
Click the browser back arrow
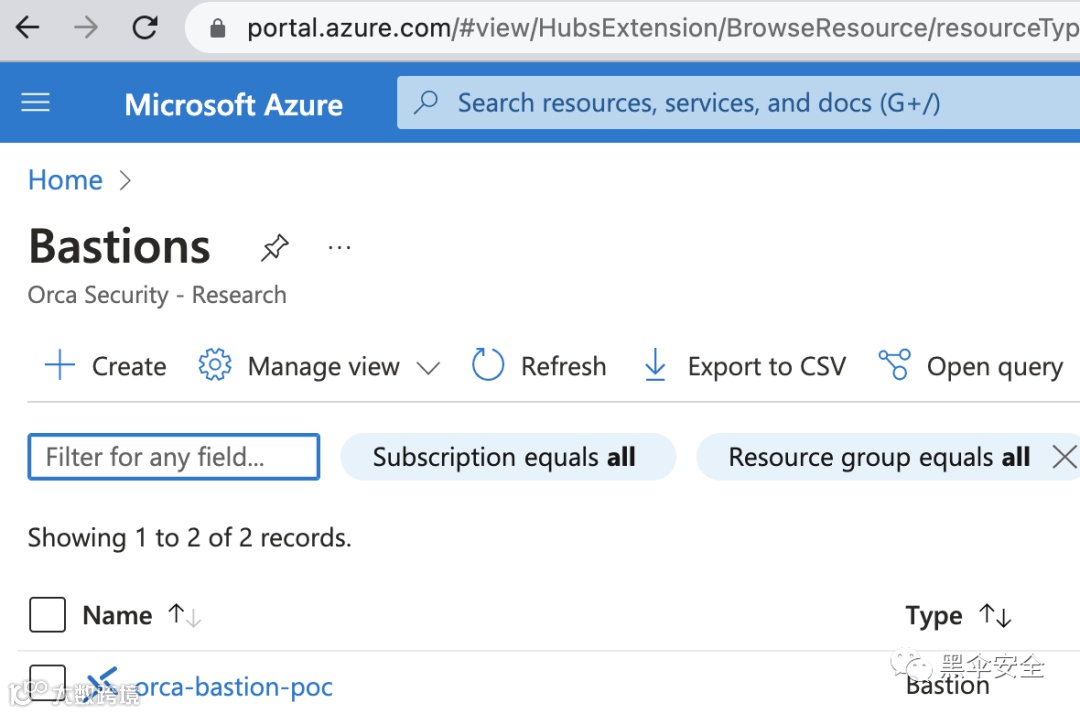point(28,27)
